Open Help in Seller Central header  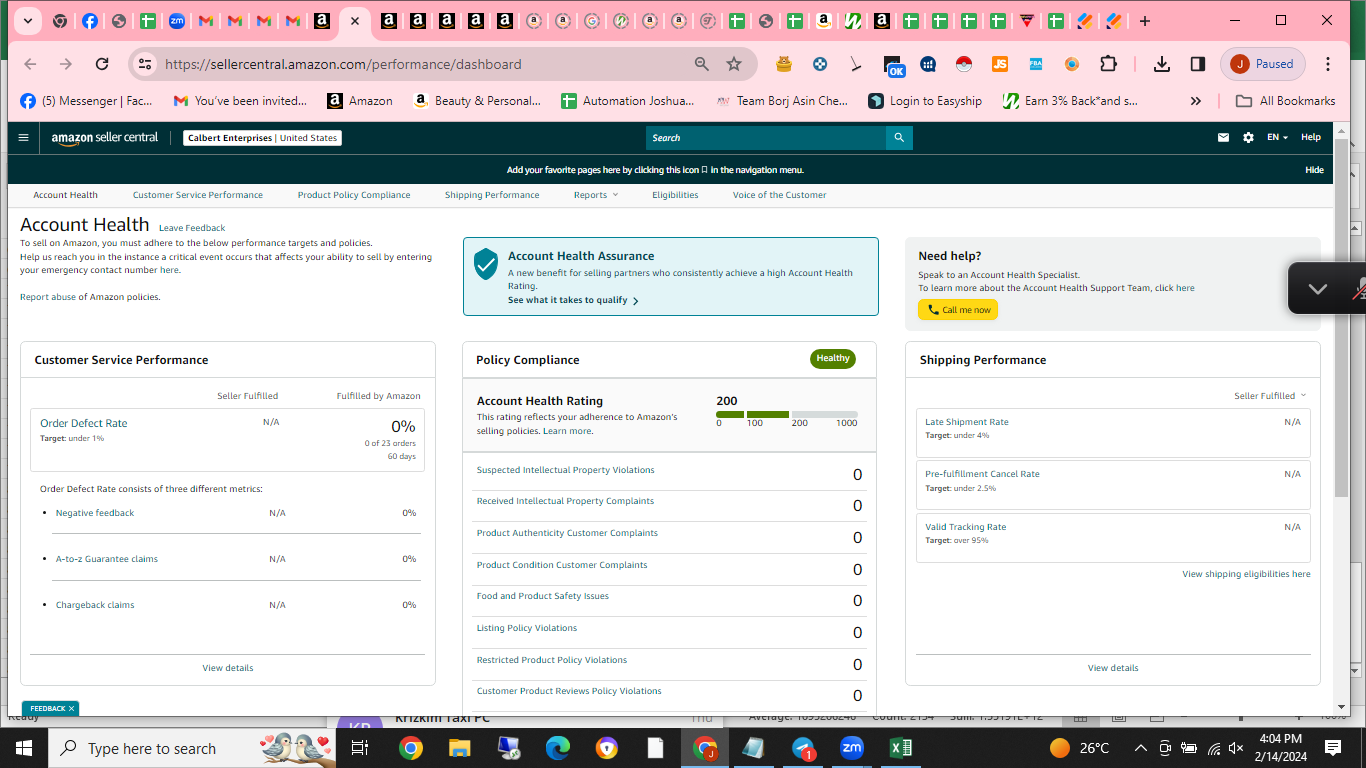click(1311, 138)
